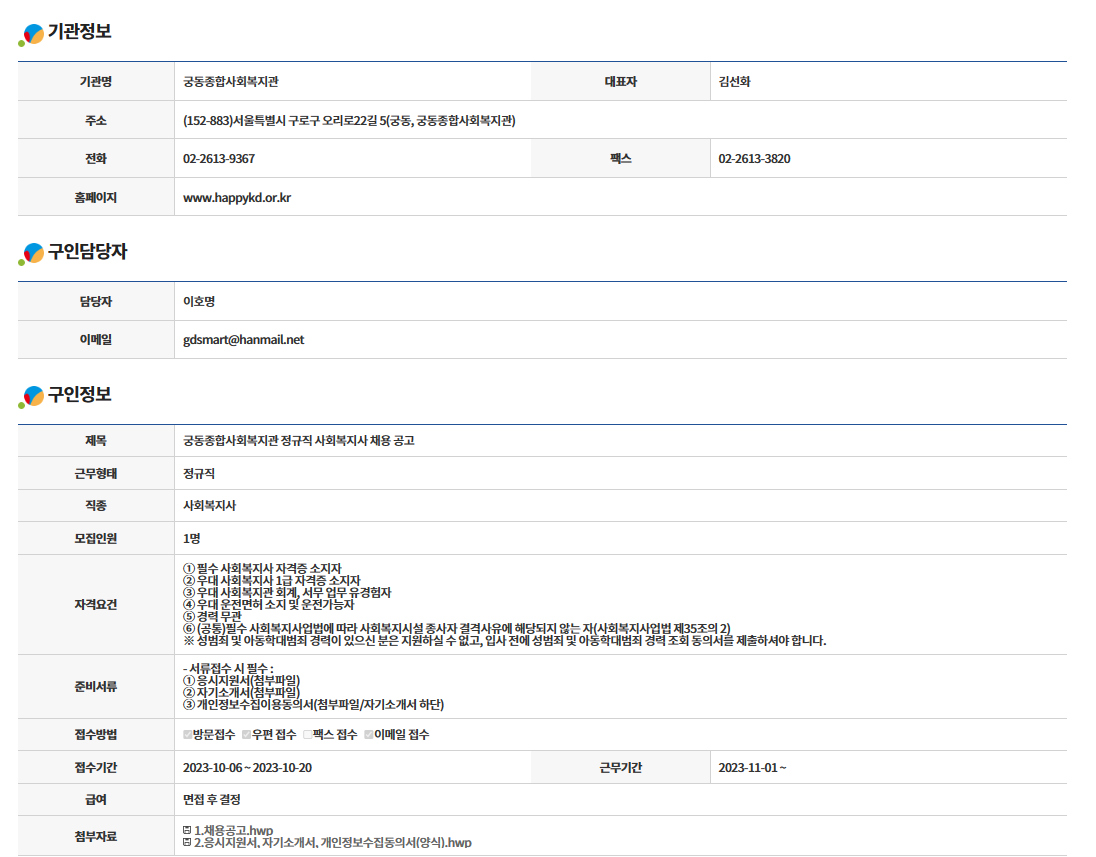This screenshot has height=857, width=1096.
Task: Click the gdsmart@hanmail.net email address
Action: [x=243, y=340]
